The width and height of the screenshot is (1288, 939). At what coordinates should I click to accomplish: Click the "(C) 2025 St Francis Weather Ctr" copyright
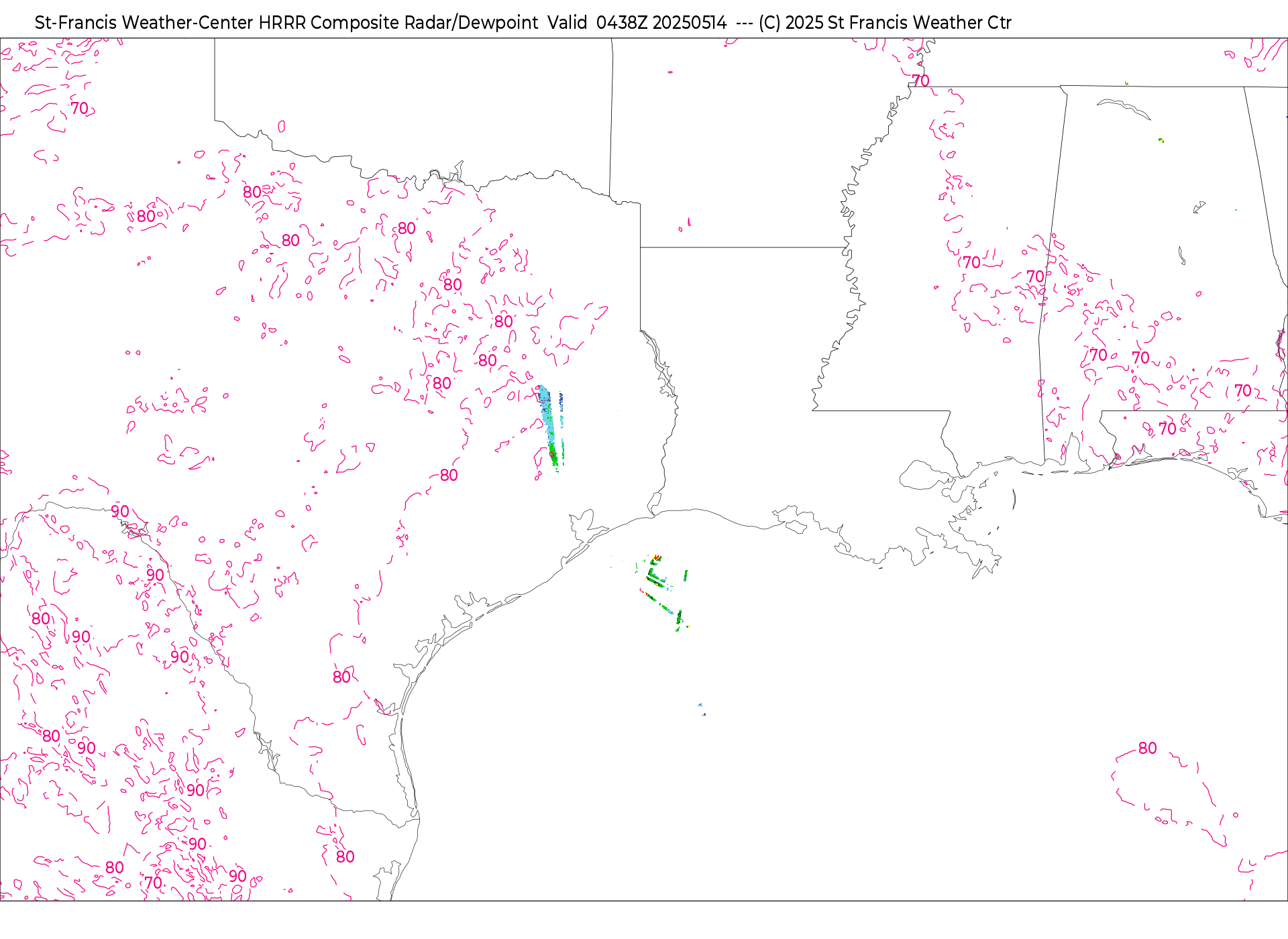coord(885,23)
